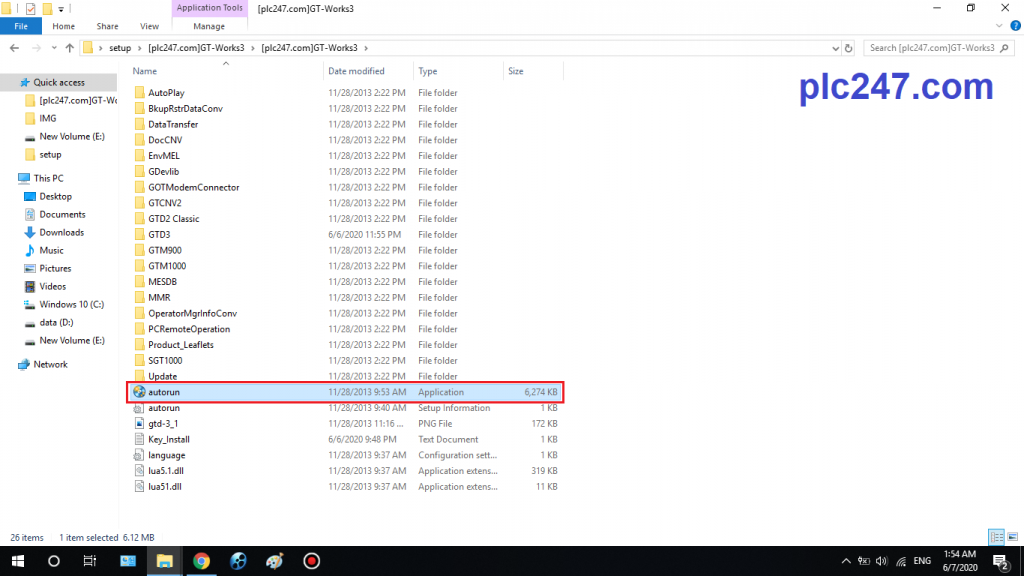The height and width of the screenshot is (576, 1024).
Task: Switch to the Home ribbon tab
Action: point(63,26)
